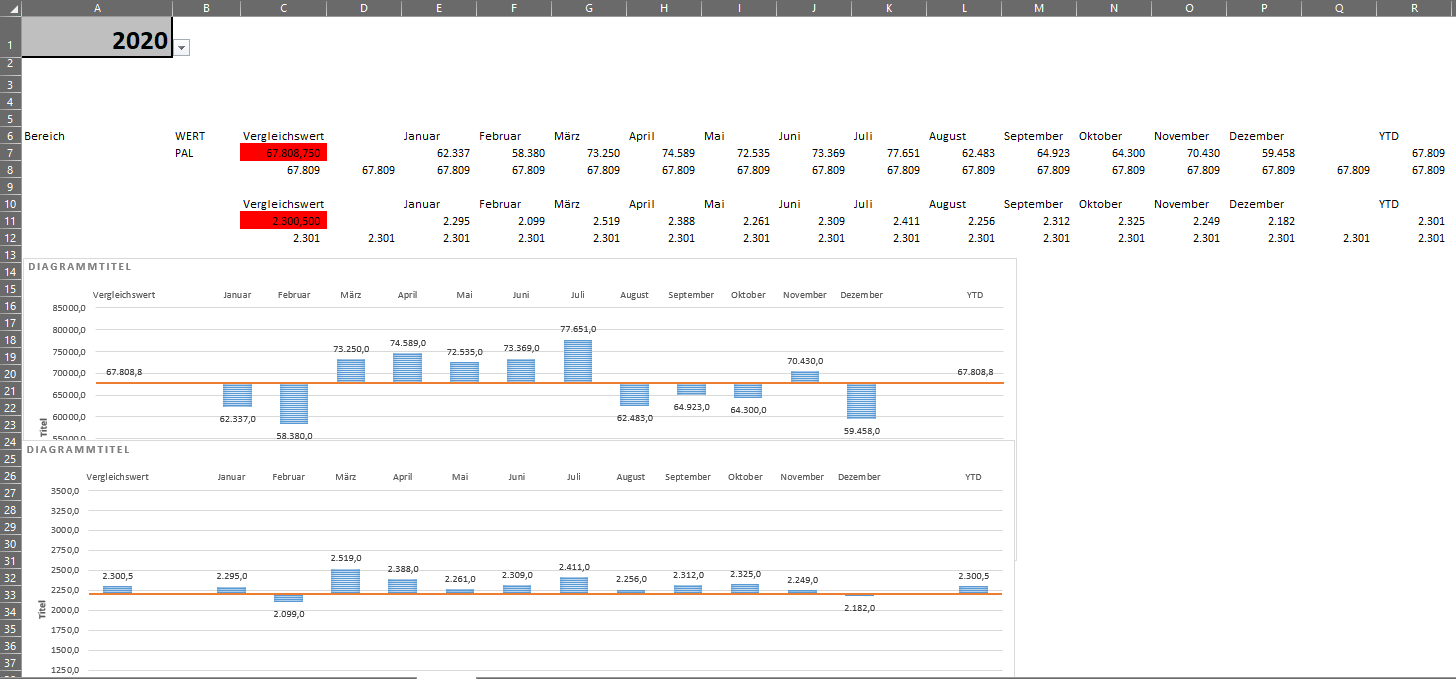Select column C header
The width and height of the screenshot is (1456, 679).
283,8
